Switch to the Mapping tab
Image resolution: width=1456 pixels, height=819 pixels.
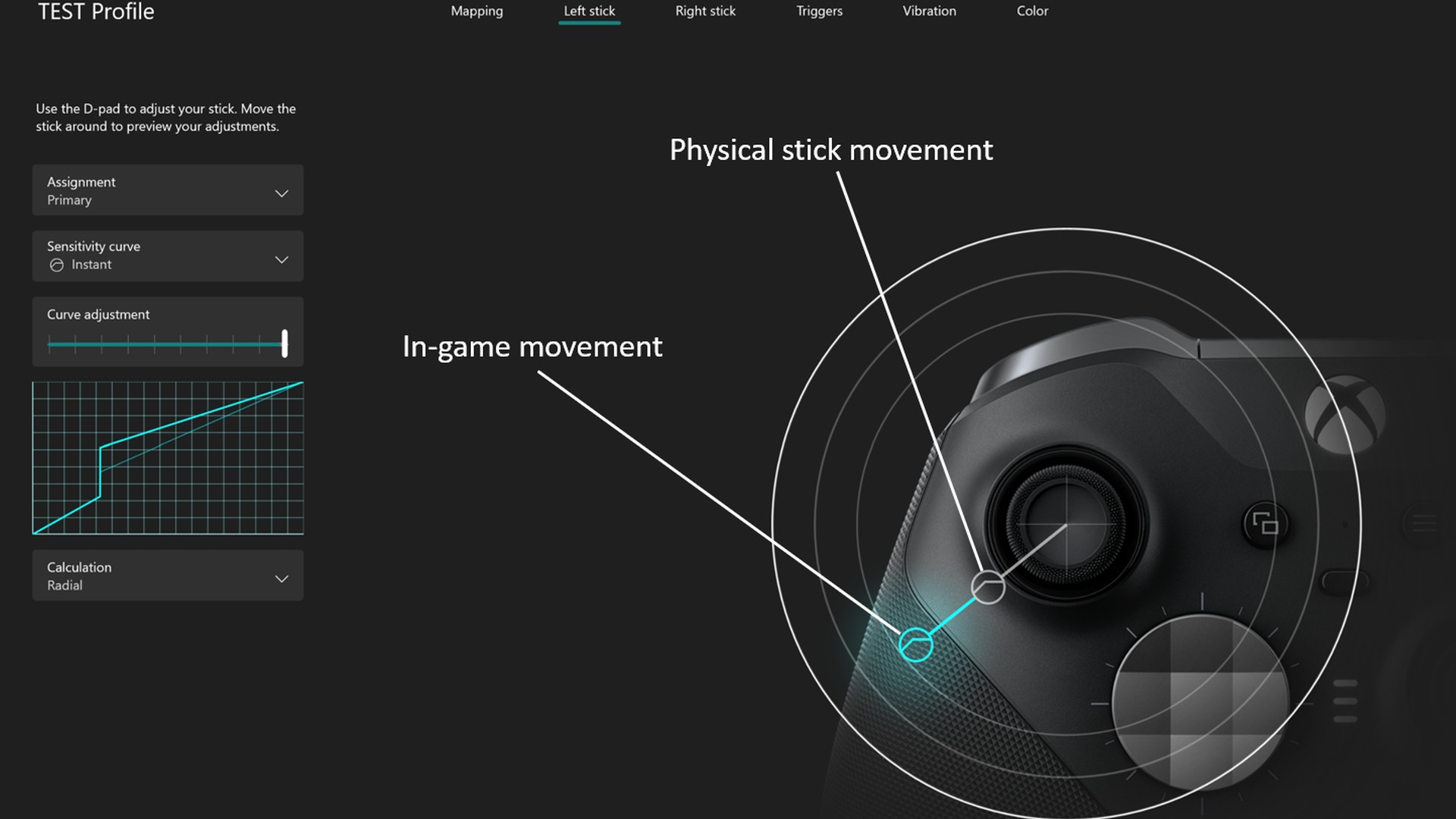[475, 11]
